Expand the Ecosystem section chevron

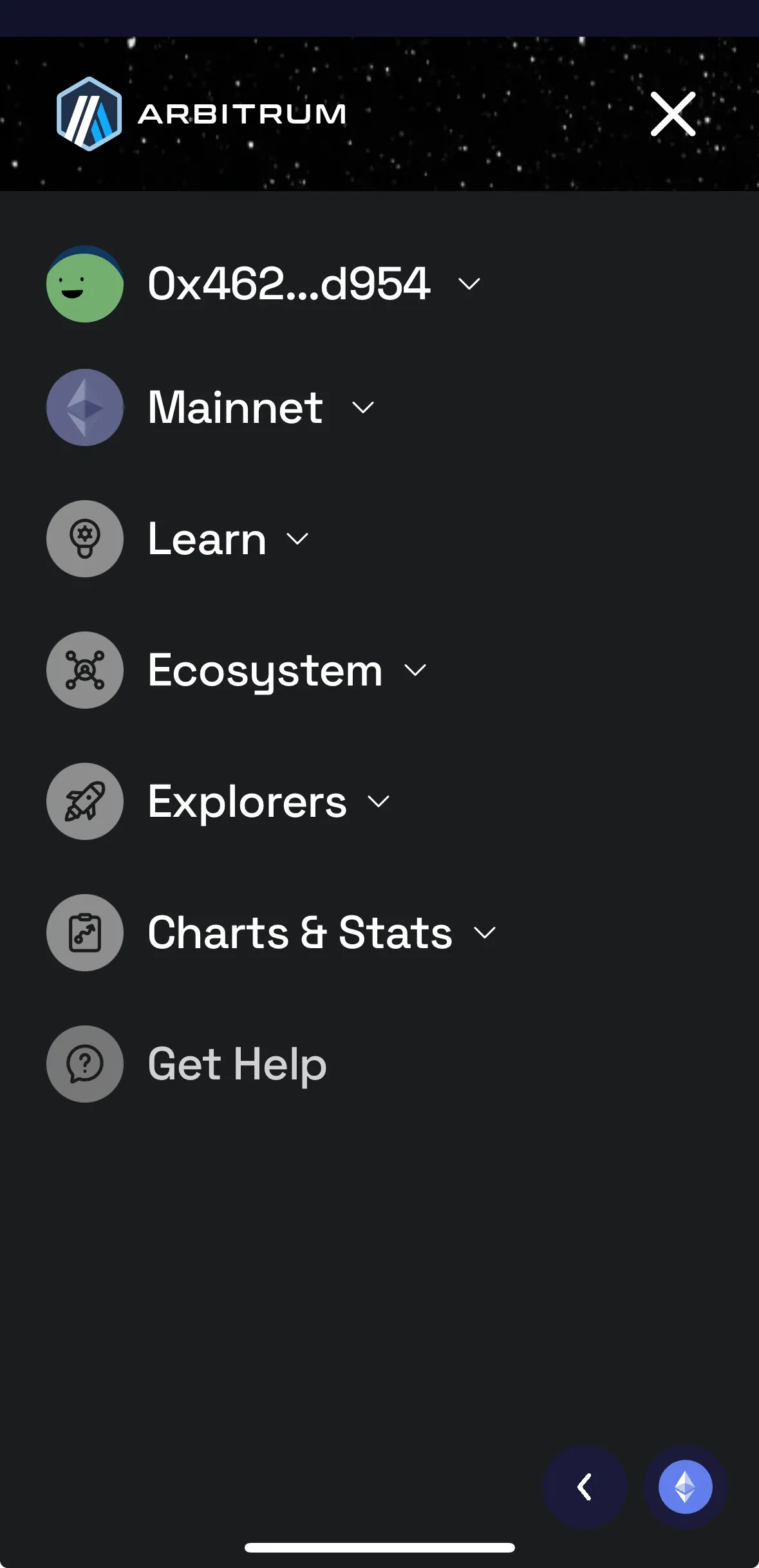tap(415, 670)
